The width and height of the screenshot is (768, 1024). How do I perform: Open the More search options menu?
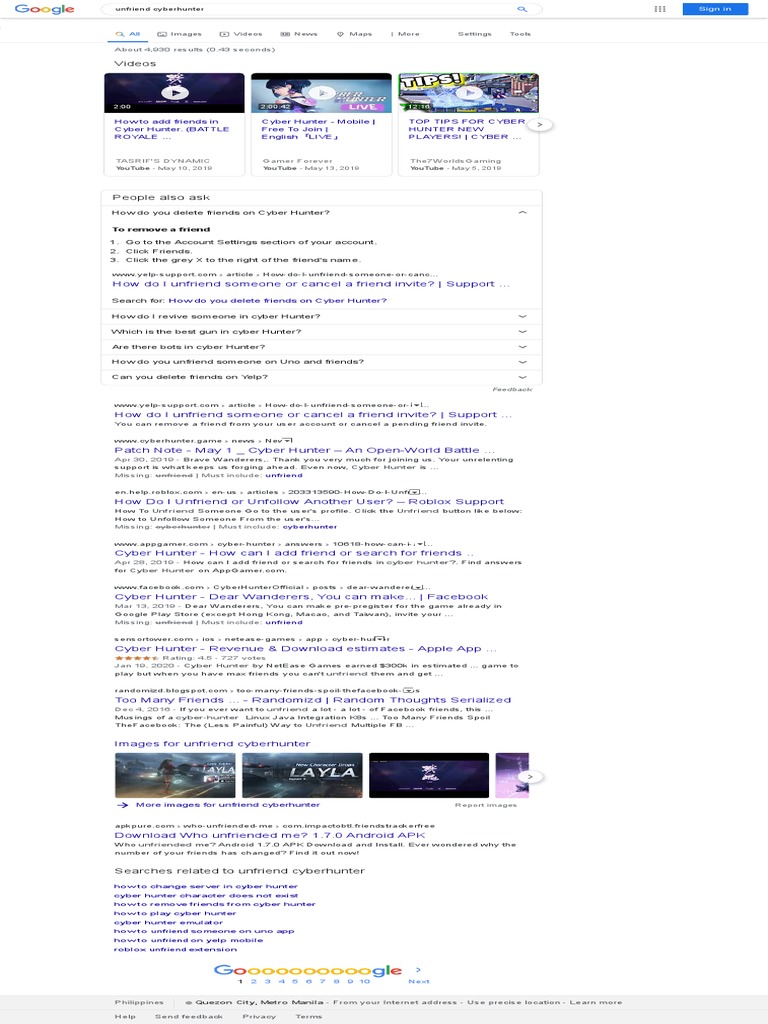click(405, 34)
